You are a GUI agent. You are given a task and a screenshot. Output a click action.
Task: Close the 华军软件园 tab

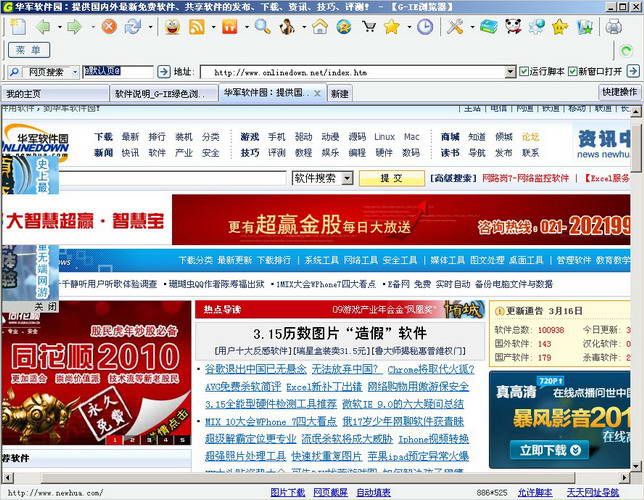(x=317, y=93)
